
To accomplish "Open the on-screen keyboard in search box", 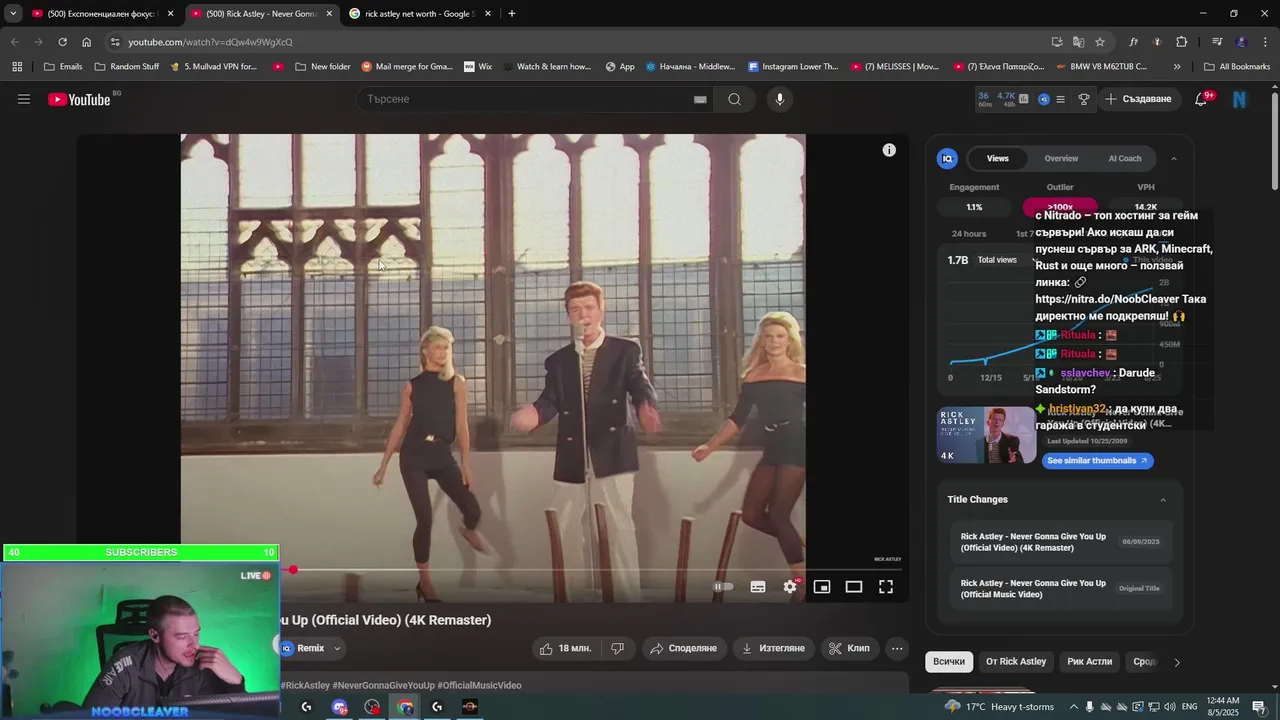I will tap(700, 99).
